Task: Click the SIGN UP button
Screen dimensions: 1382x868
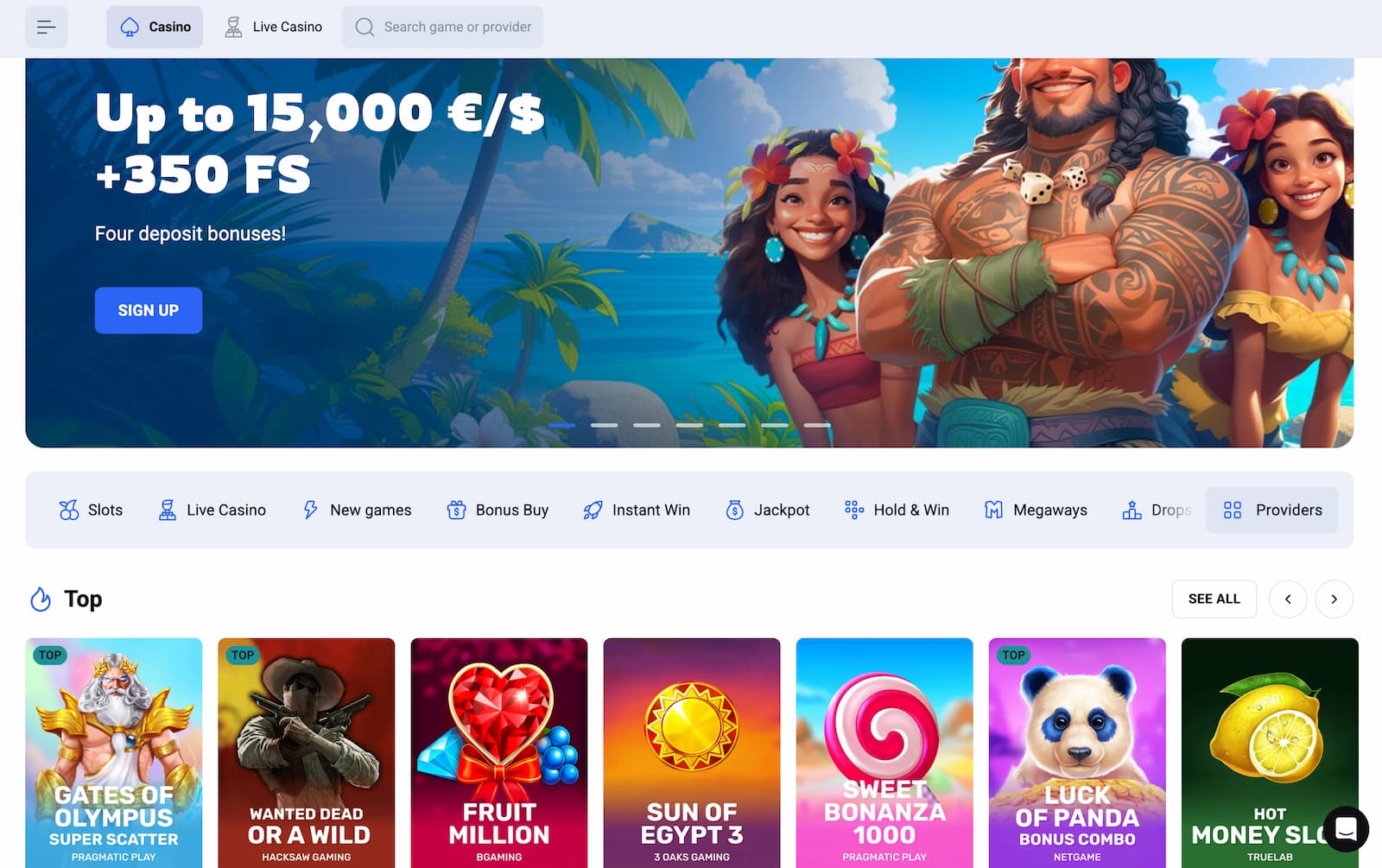Action: coord(149,310)
